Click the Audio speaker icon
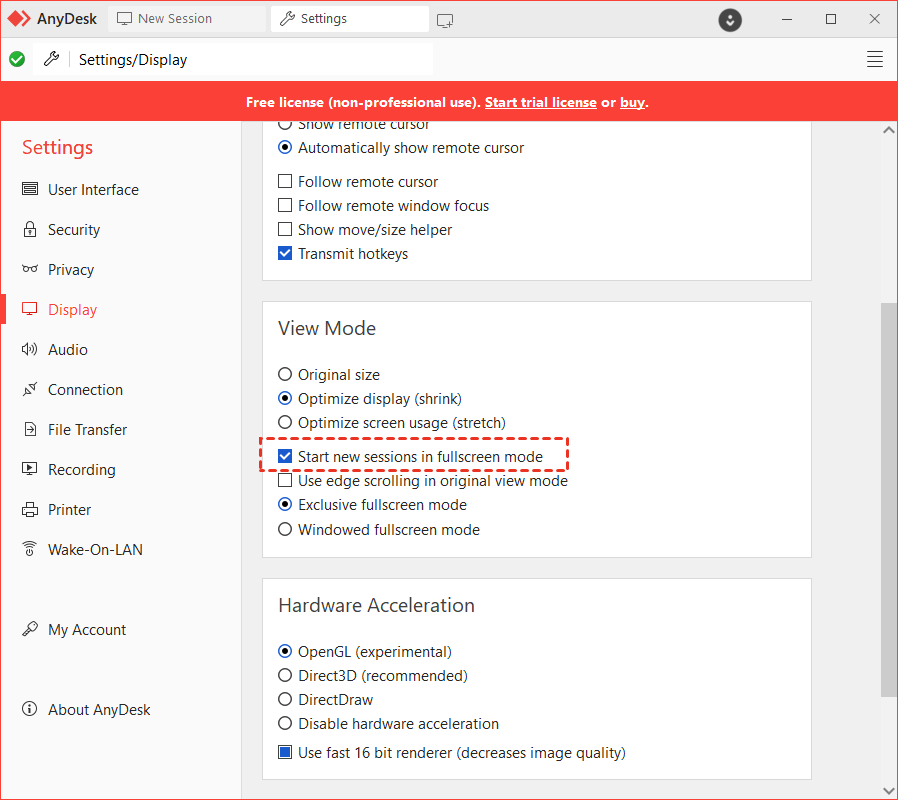Viewport: 898px width, 800px height. coord(30,350)
